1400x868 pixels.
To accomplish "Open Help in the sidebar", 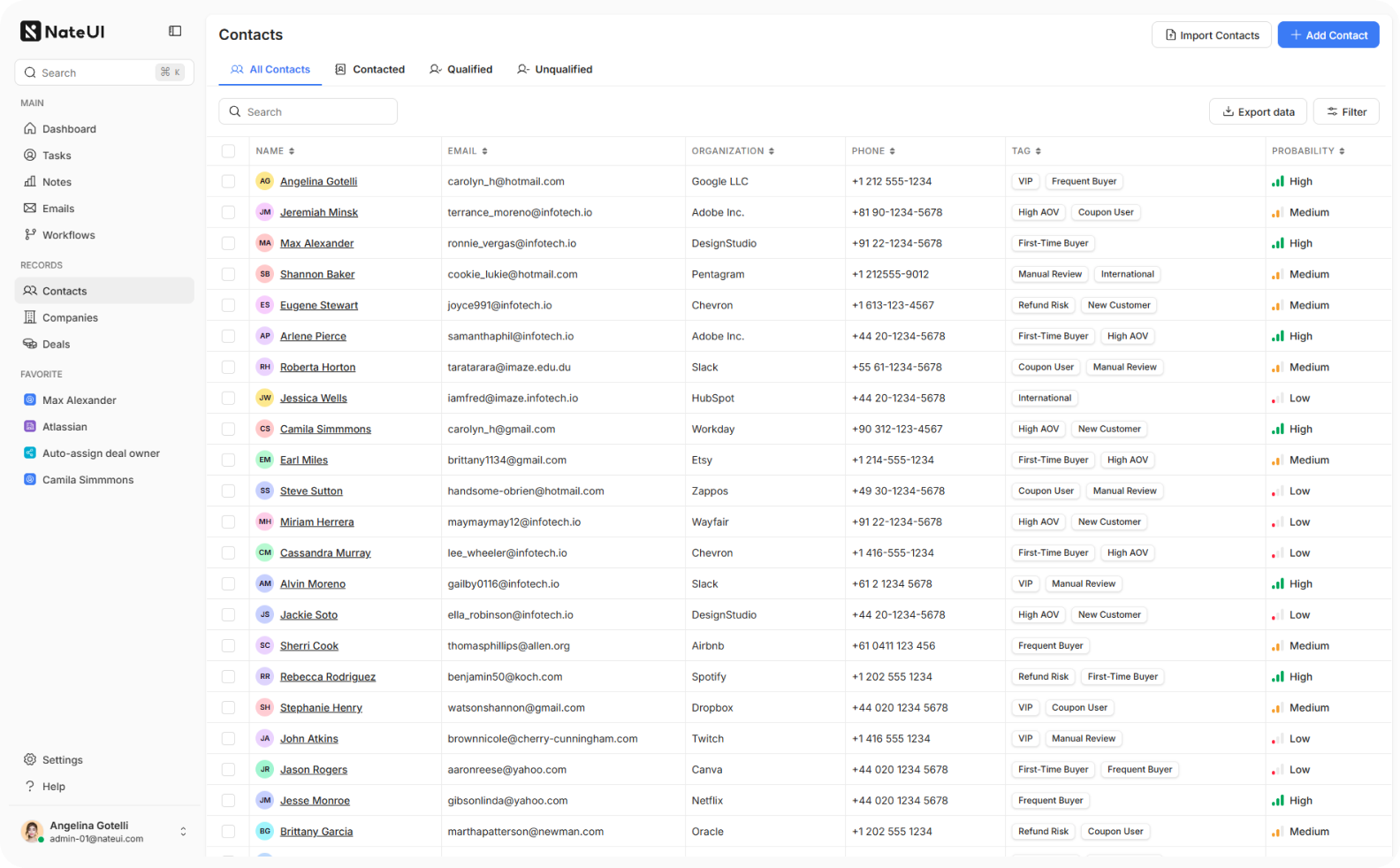I will tap(104, 787).
